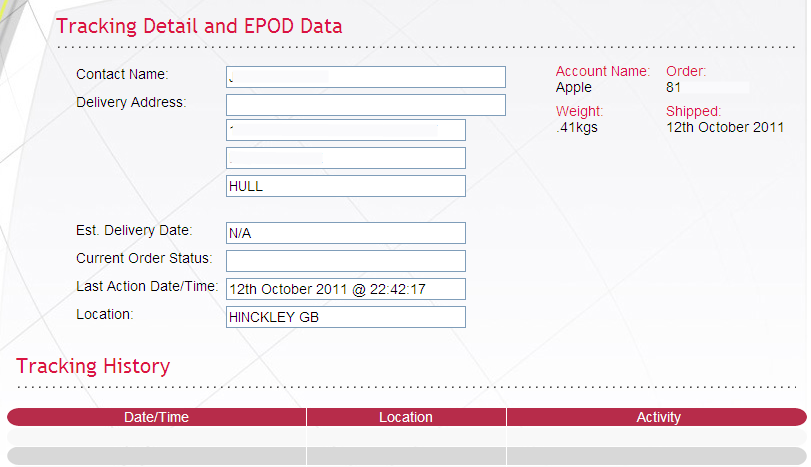
Task: Click the second Delivery Address line field
Action: (346, 130)
